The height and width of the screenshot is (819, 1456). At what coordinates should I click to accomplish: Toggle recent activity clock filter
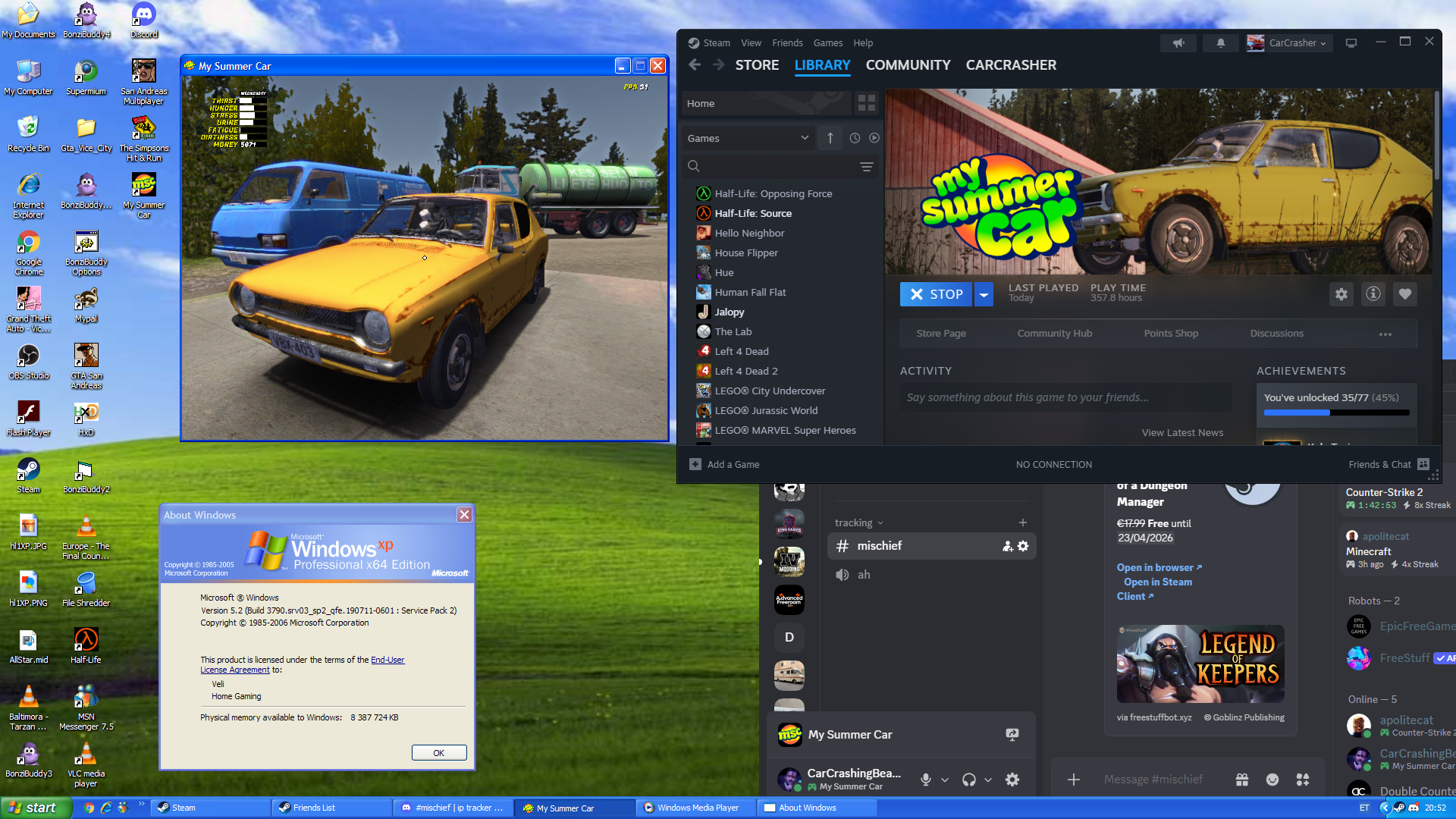pyautogui.click(x=855, y=138)
